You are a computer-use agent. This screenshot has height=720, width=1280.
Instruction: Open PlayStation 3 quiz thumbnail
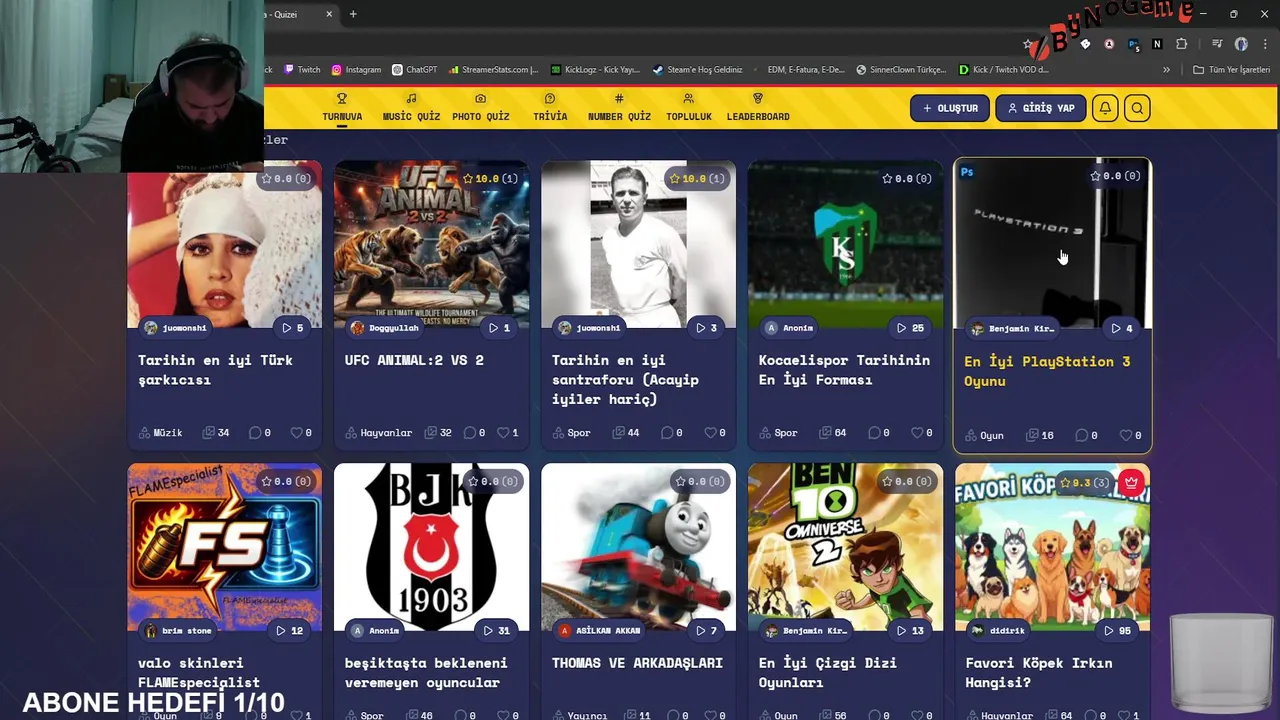1052,244
